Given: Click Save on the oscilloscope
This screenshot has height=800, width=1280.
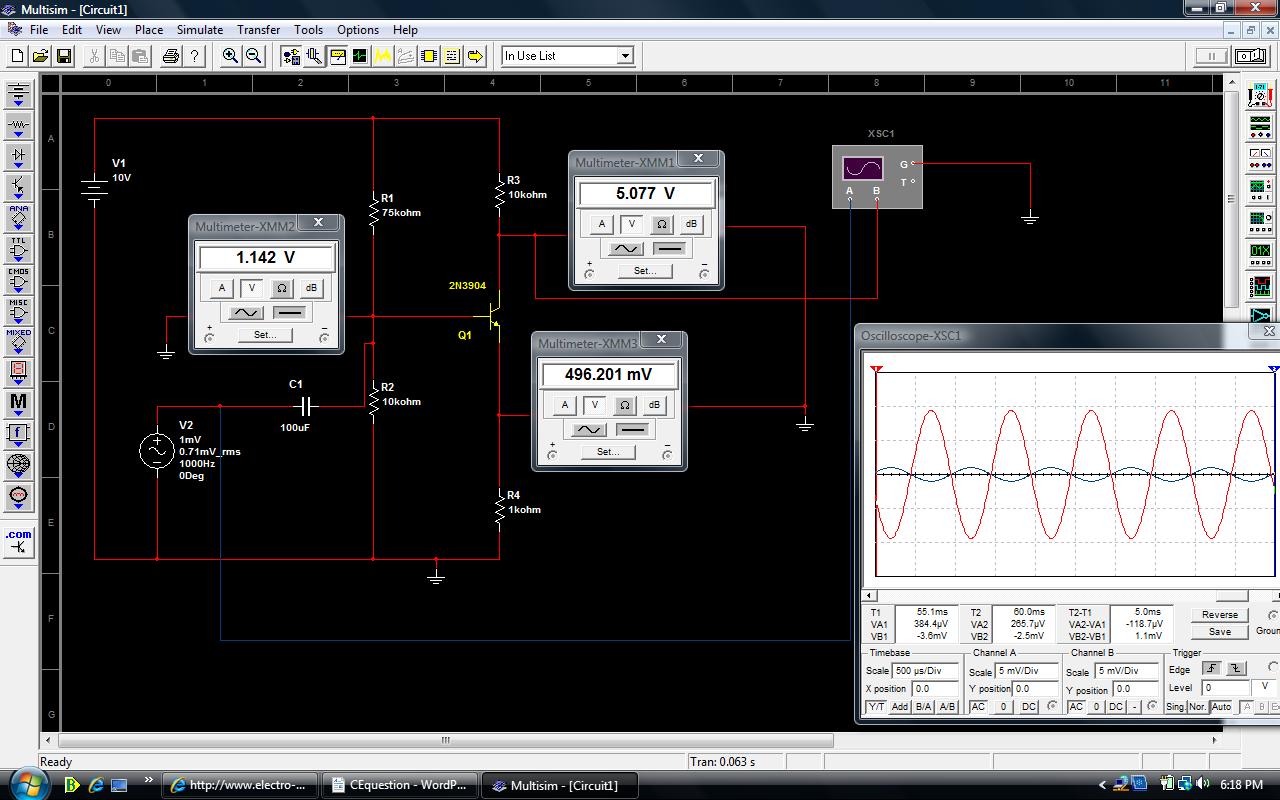Looking at the screenshot, I should (1220, 632).
